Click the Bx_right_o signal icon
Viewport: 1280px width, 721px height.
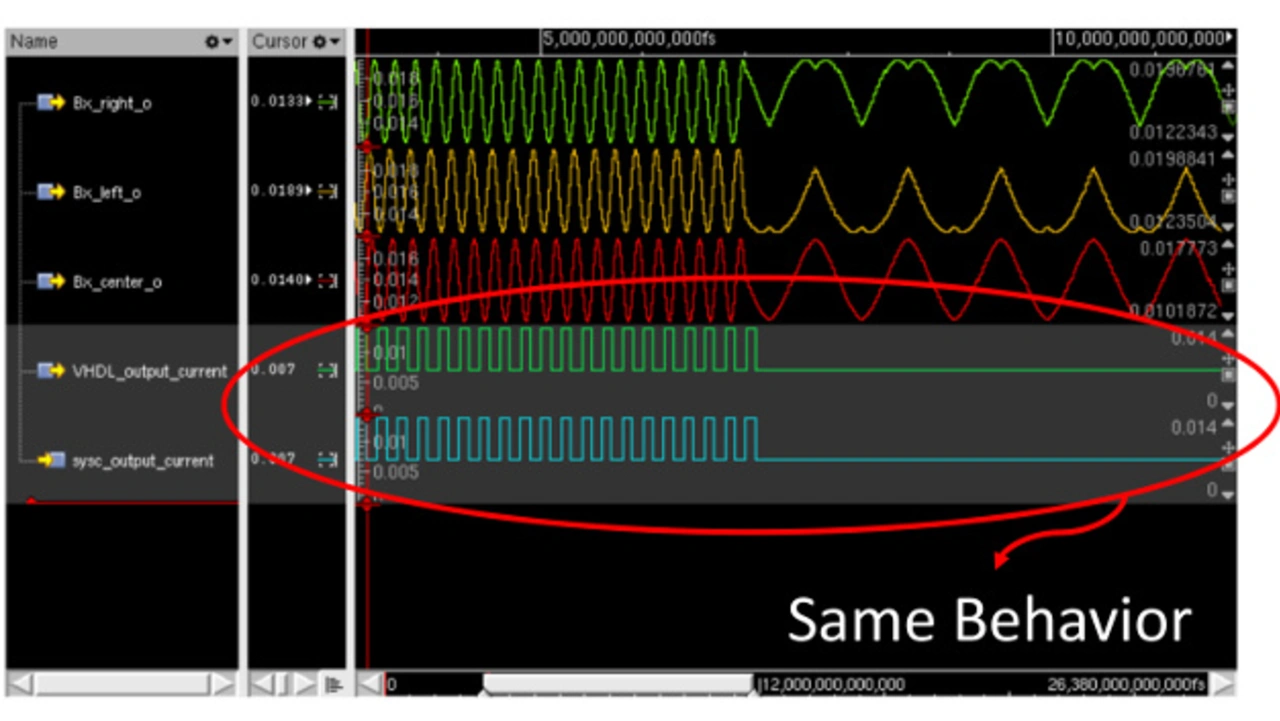click(51, 103)
